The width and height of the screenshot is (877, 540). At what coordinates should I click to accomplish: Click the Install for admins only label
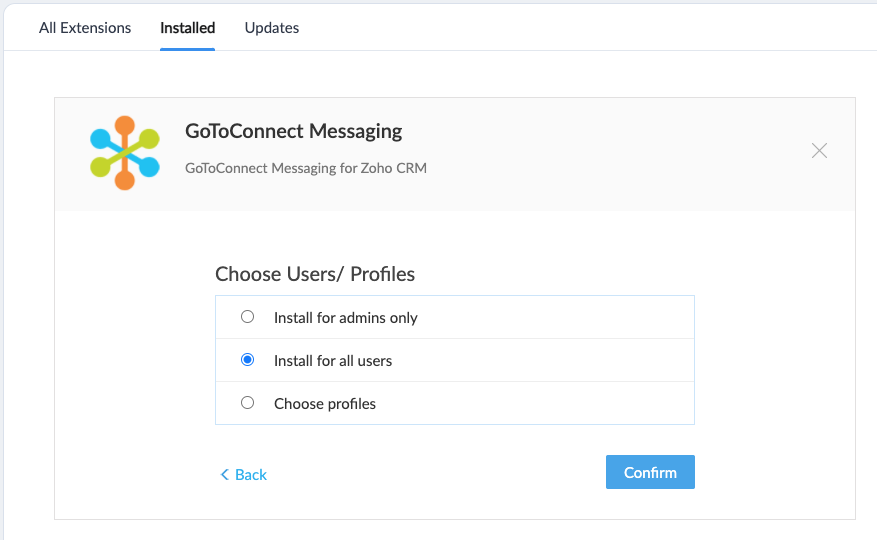click(x=346, y=318)
